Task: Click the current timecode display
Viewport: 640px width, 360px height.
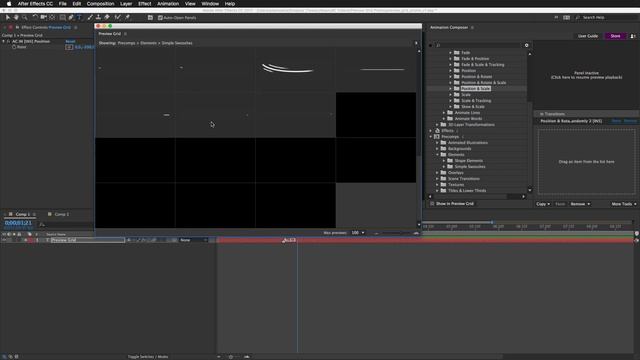Action: click(18, 223)
